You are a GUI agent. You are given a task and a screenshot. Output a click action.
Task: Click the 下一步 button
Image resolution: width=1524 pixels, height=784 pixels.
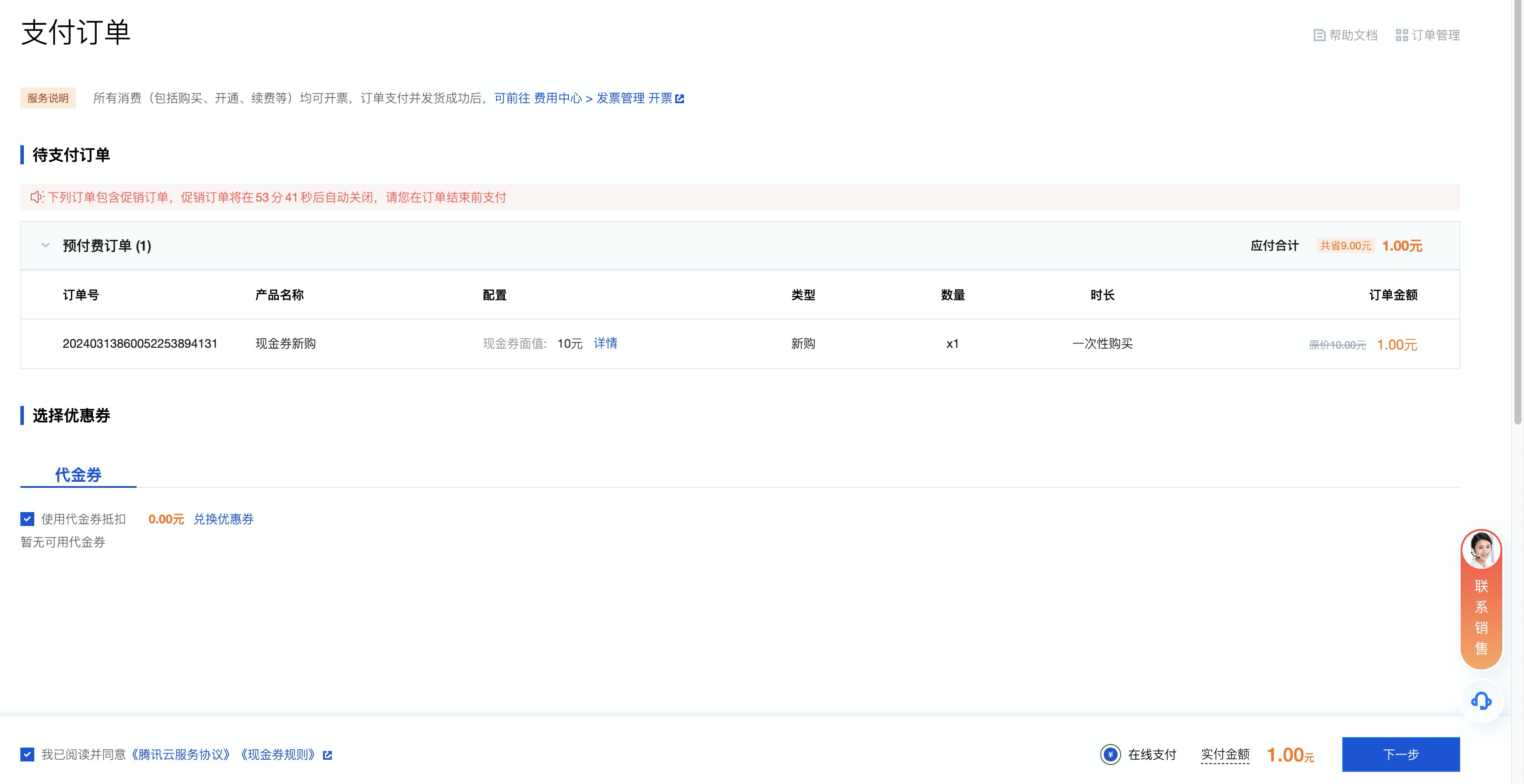pos(1401,755)
